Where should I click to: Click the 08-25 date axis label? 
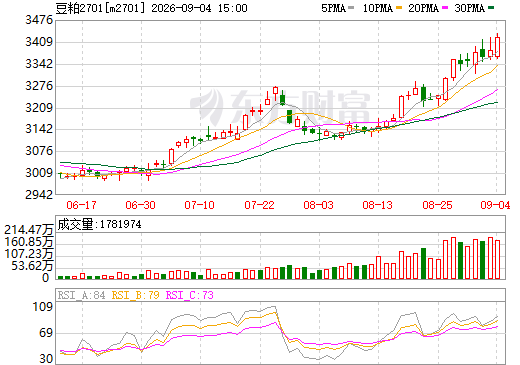click(437, 205)
